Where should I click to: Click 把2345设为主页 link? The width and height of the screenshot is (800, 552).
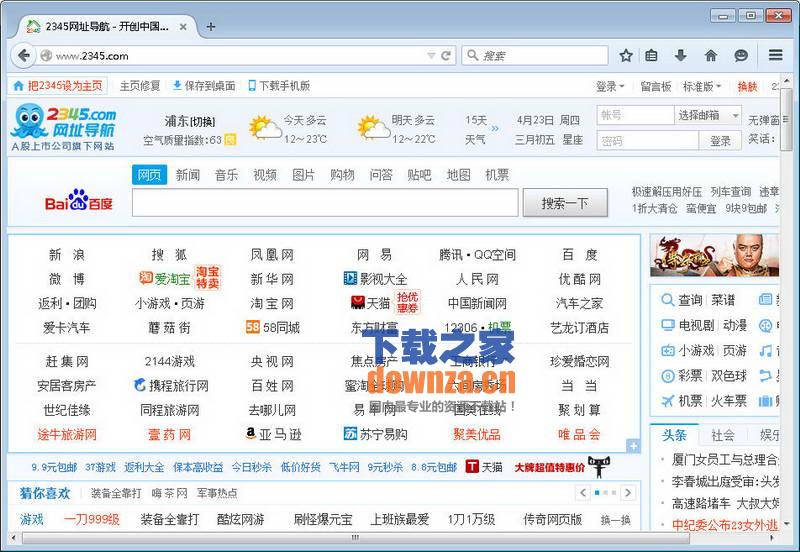click(x=59, y=86)
